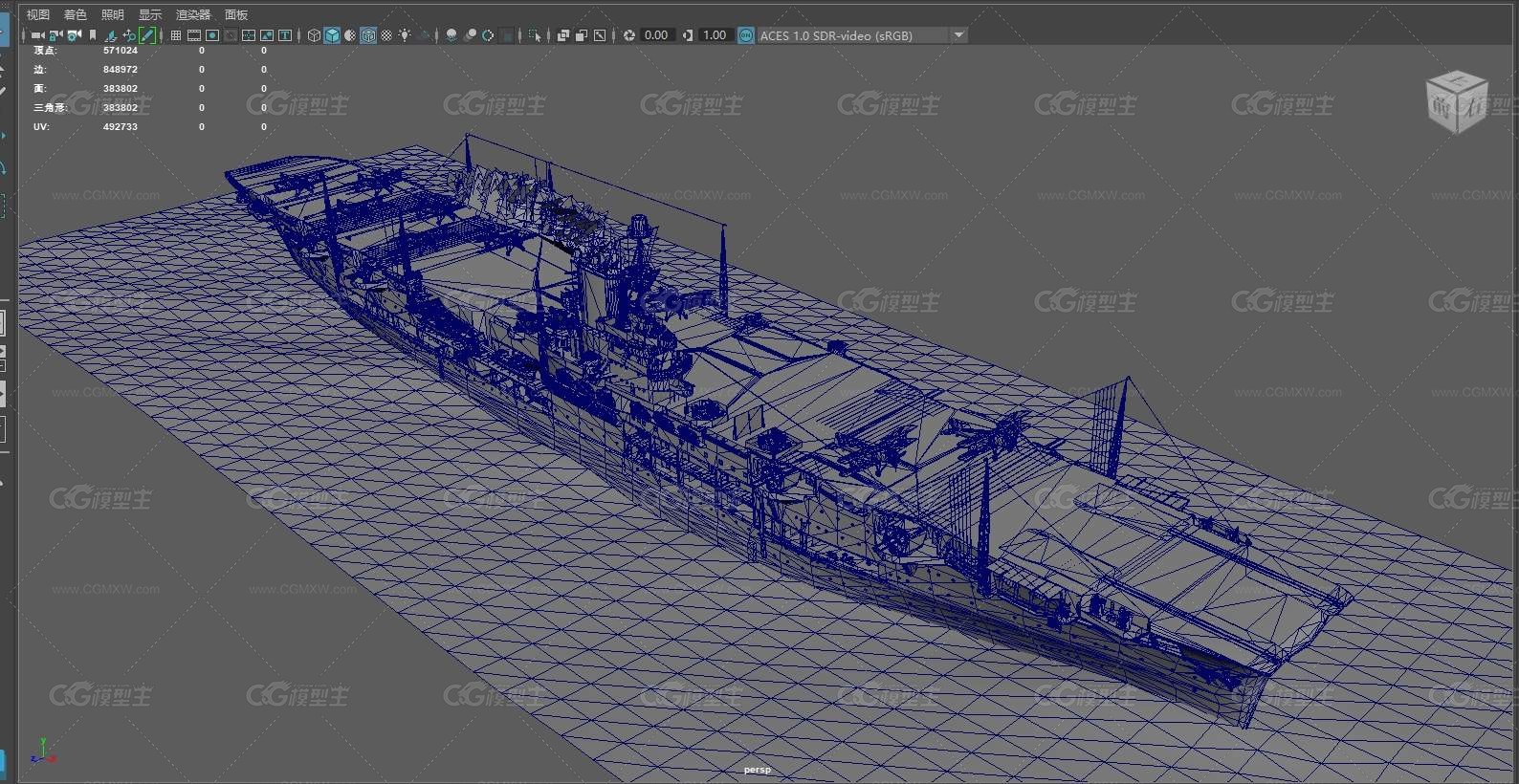Toggle the View Transform ON button

click(x=746, y=35)
